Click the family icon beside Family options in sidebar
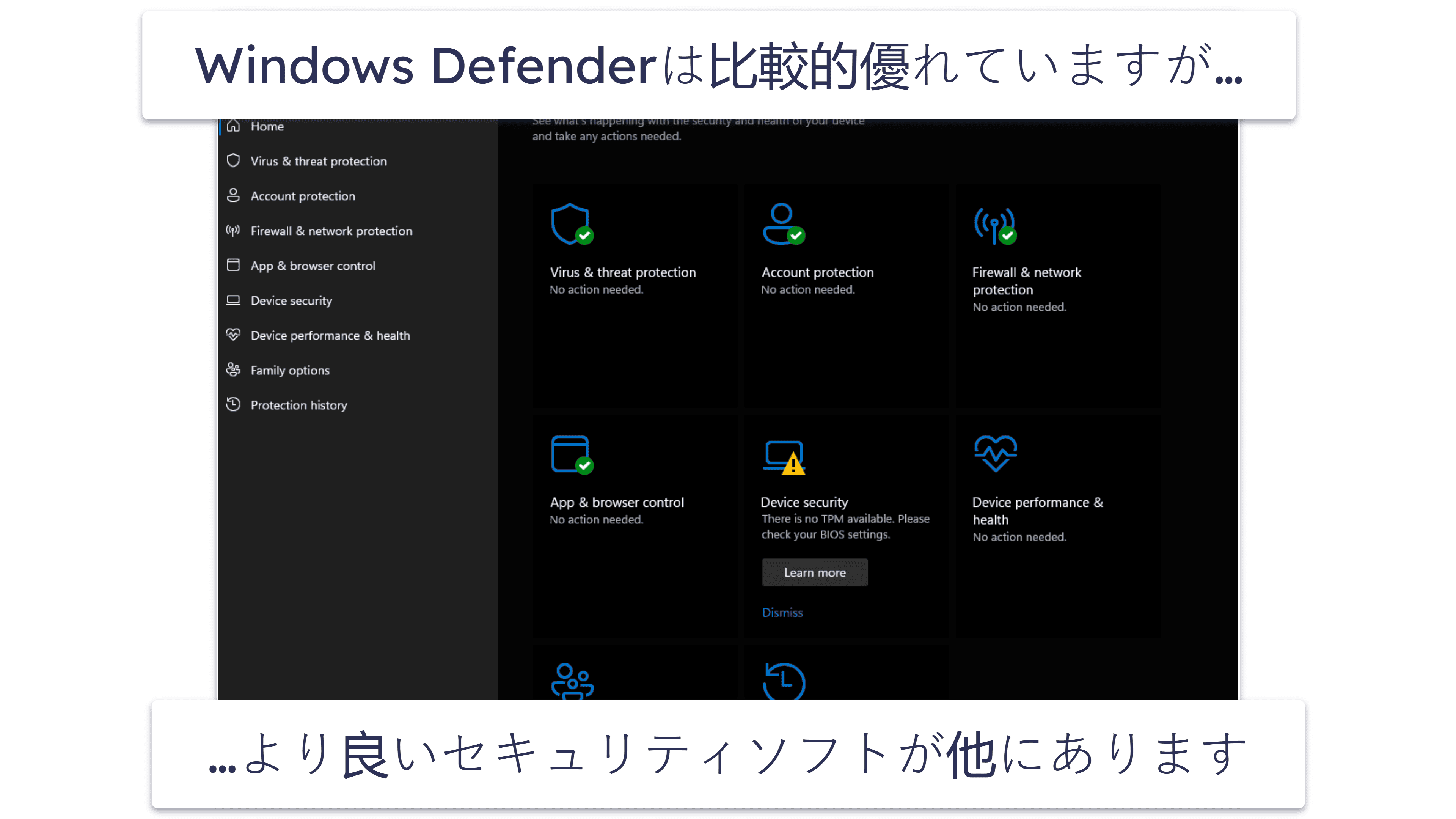 (233, 369)
